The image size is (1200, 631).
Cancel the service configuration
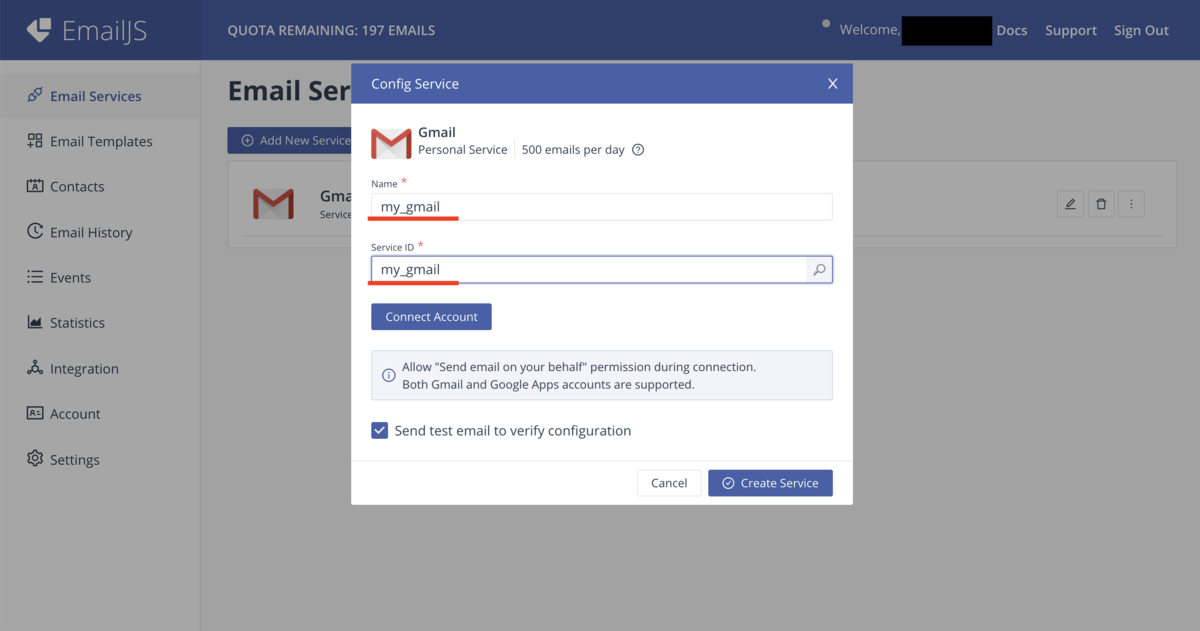point(669,483)
